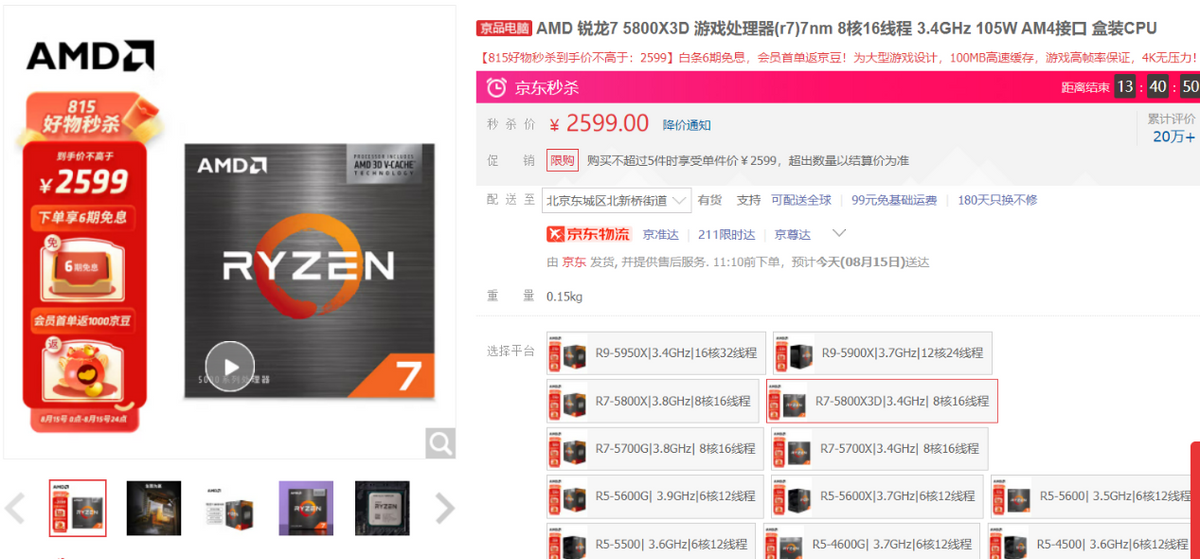Select the first promo thumbnail image
This screenshot has height=559, width=1200.
78,508
